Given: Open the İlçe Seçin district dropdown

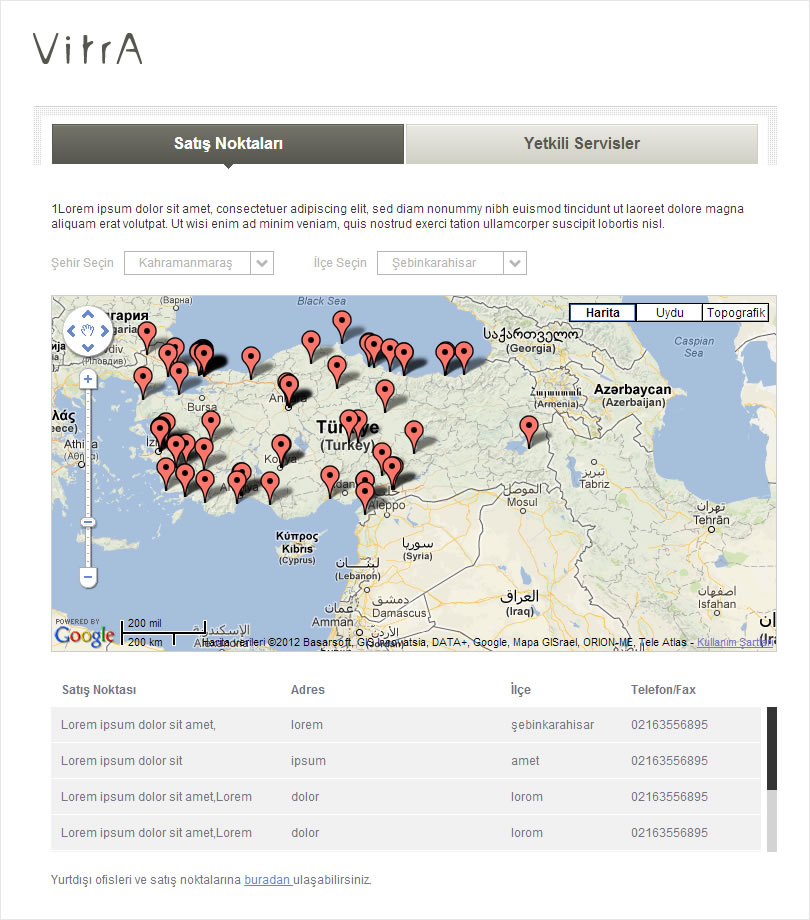Looking at the screenshot, I should pos(451,263).
